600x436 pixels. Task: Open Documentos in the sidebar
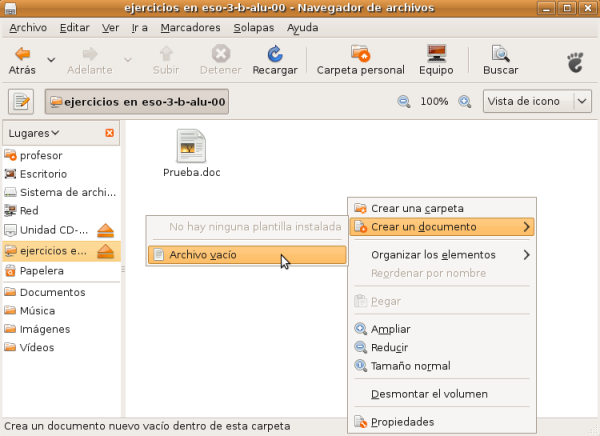pos(51,292)
